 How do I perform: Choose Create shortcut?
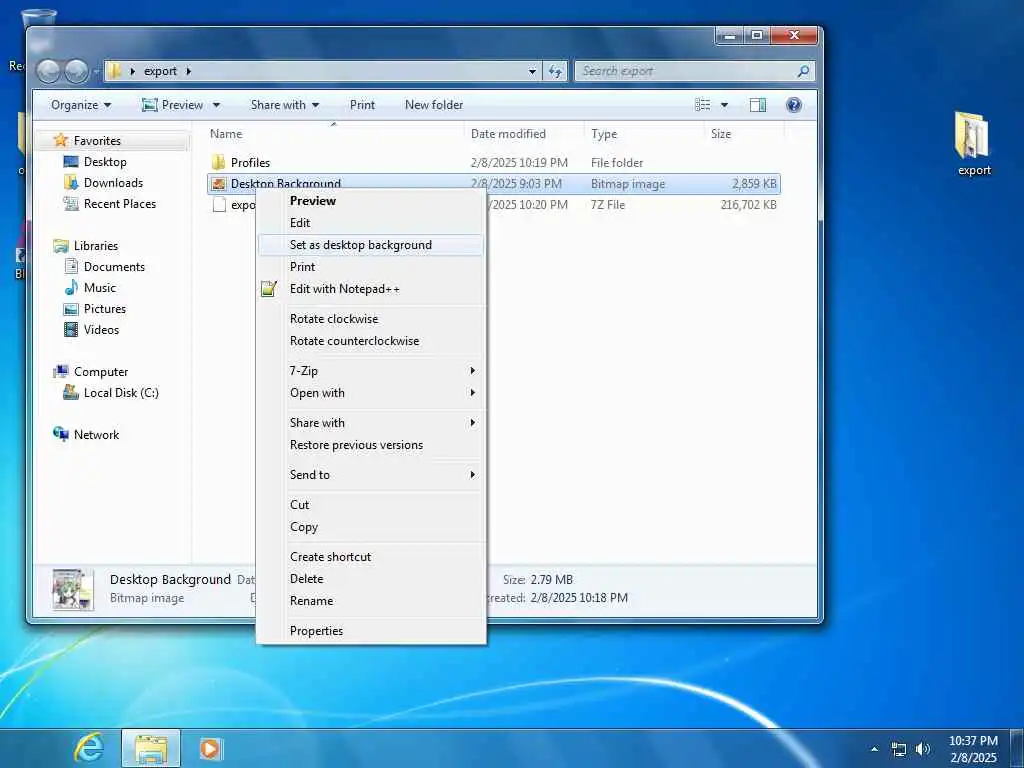click(371, 557)
